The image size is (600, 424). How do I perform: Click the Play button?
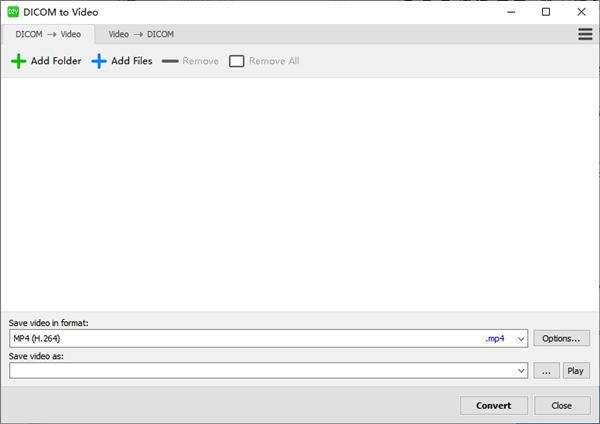(x=576, y=370)
